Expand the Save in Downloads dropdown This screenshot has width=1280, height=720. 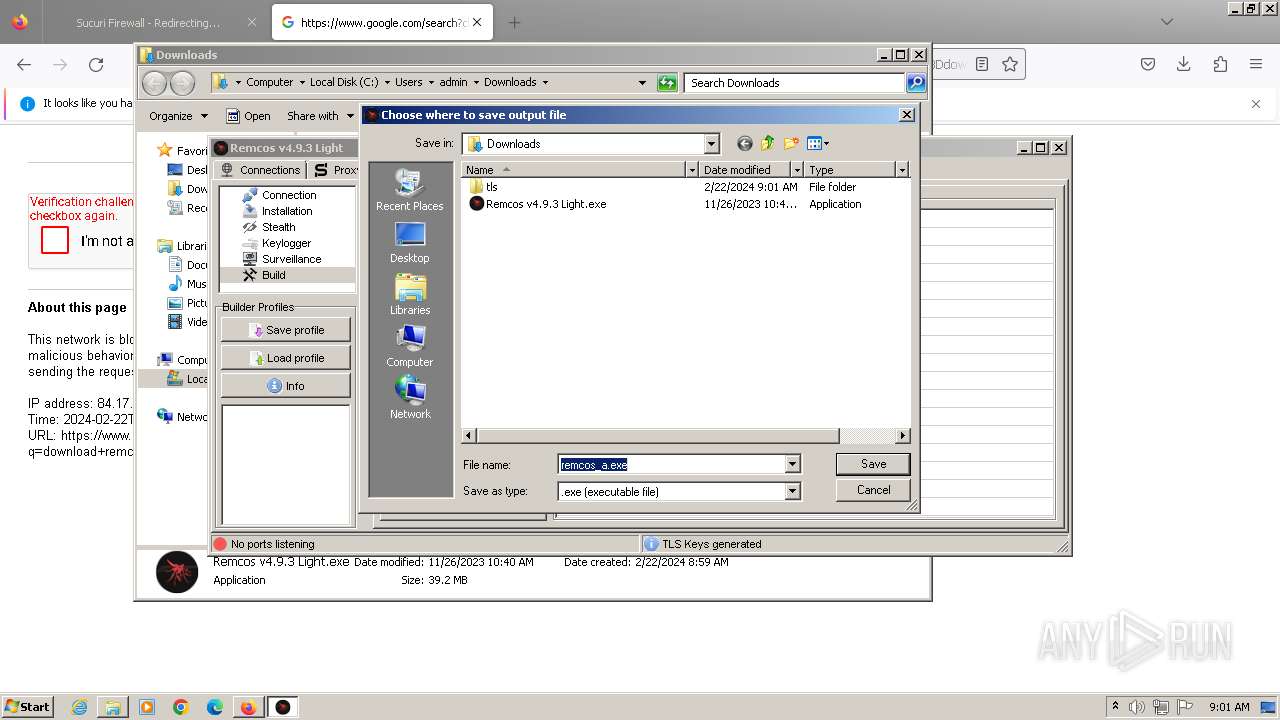click(x=711, y=144)
